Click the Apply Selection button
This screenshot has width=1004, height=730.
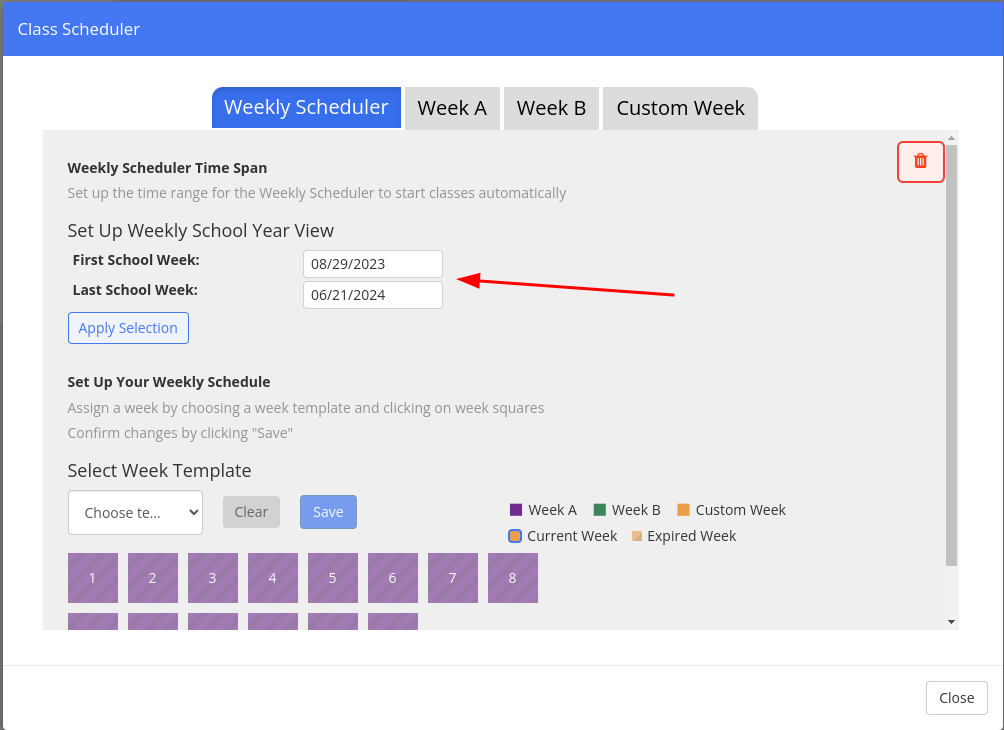(128, 328)
